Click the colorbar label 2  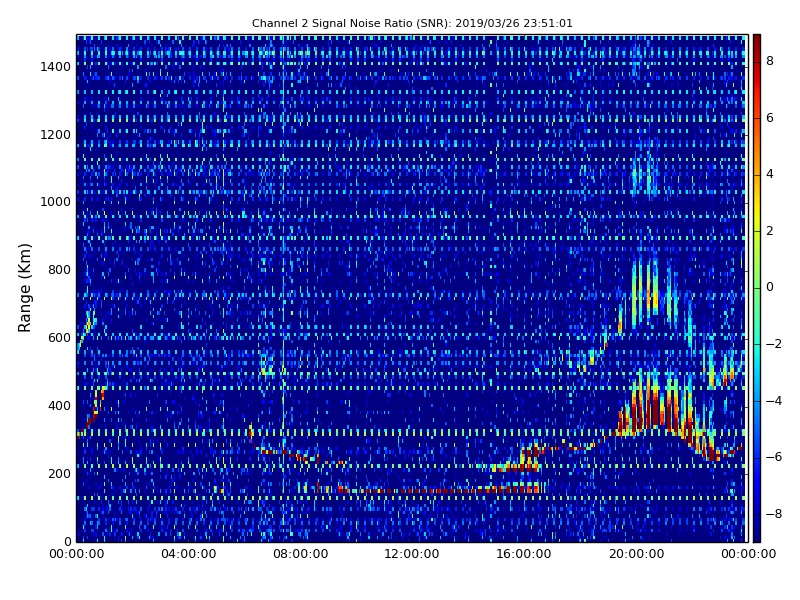pyautogui.click(x=770, y=231)
